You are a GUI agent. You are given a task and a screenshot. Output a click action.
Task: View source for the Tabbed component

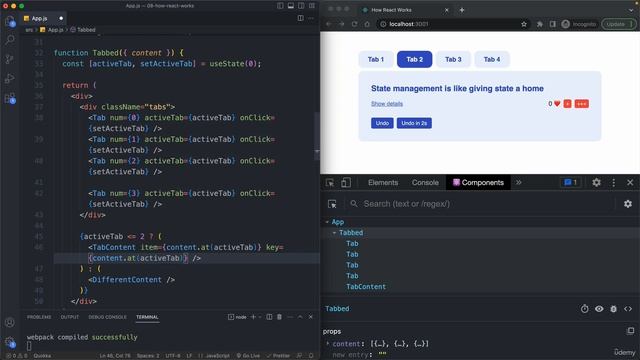(x=628, y=309)
